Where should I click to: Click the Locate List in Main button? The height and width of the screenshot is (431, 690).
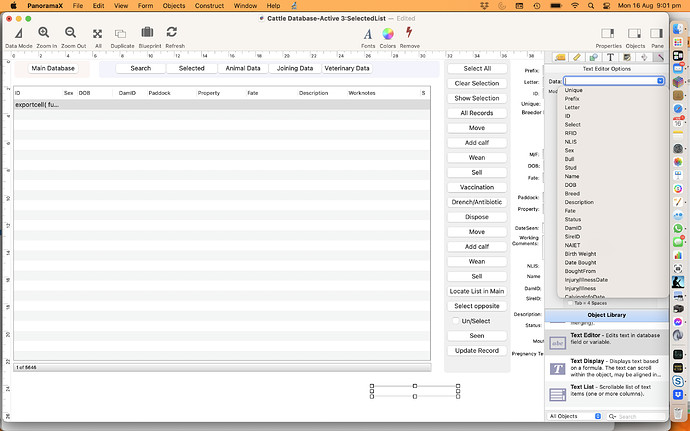point(477,291)
